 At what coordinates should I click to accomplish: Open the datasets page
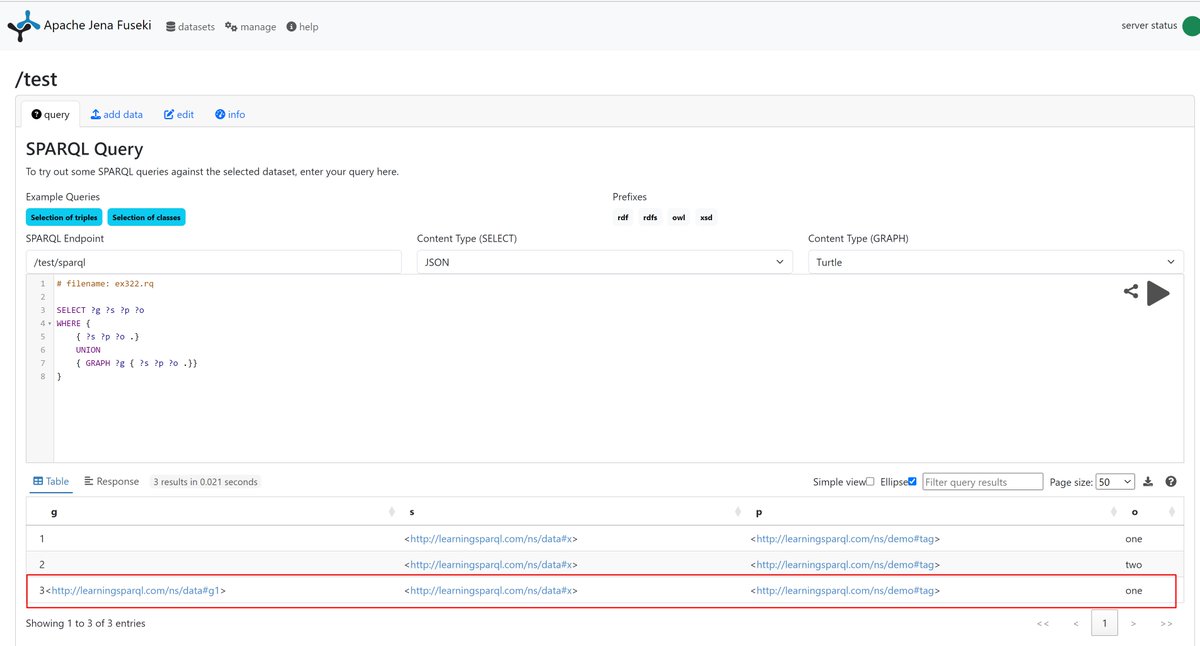point(190,27)
